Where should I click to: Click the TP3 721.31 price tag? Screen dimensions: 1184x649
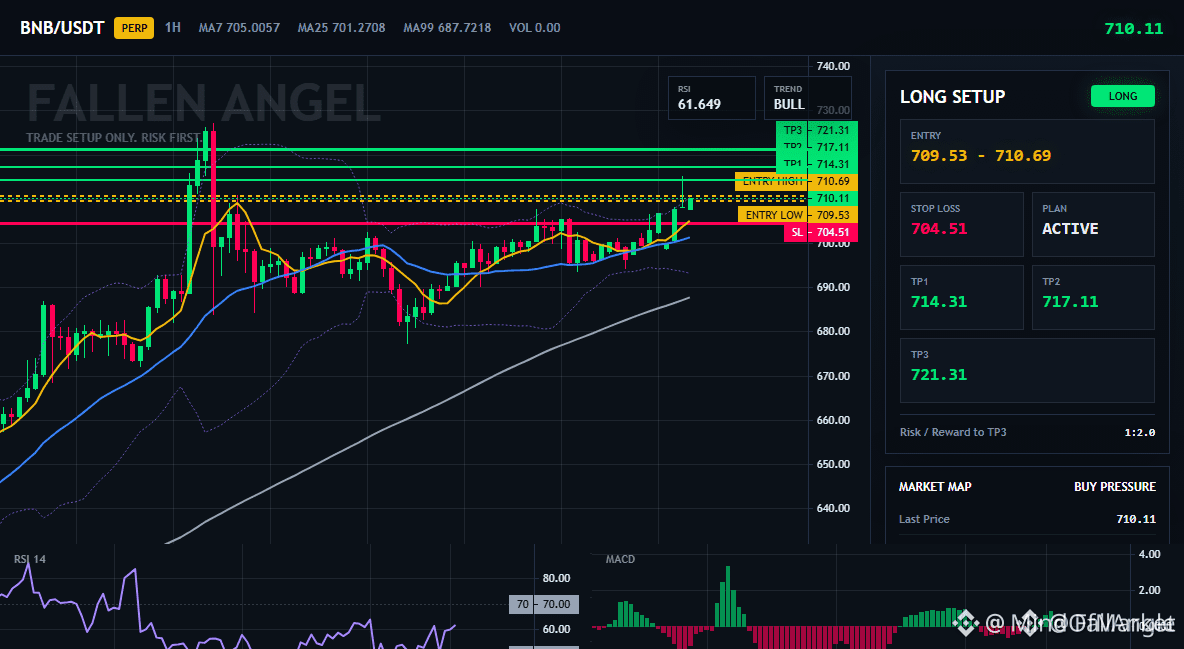817,130
